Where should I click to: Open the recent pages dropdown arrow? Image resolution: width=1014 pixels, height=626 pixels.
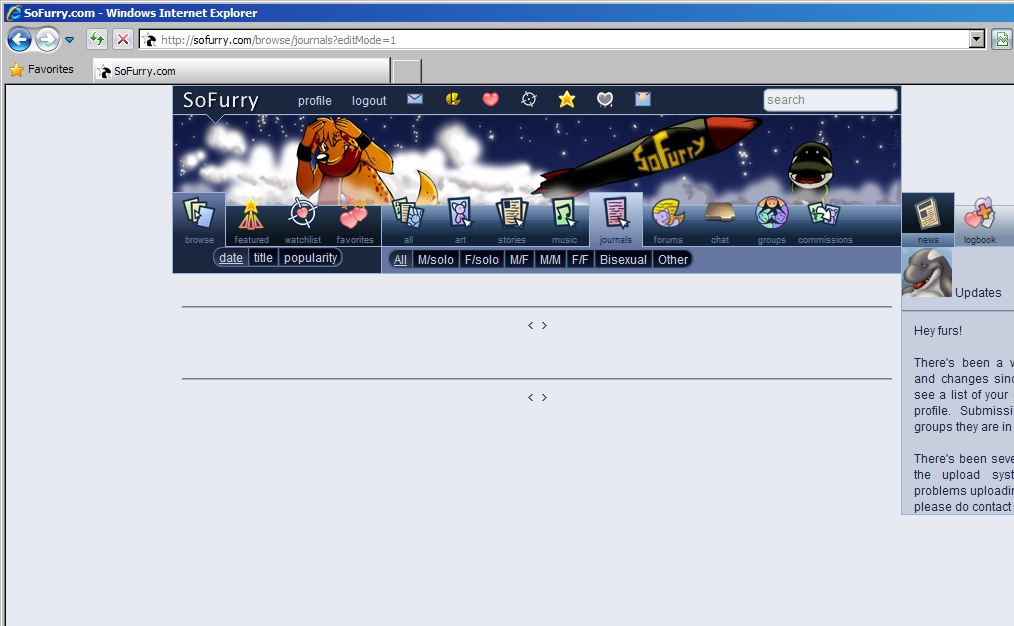pos(70,40)
